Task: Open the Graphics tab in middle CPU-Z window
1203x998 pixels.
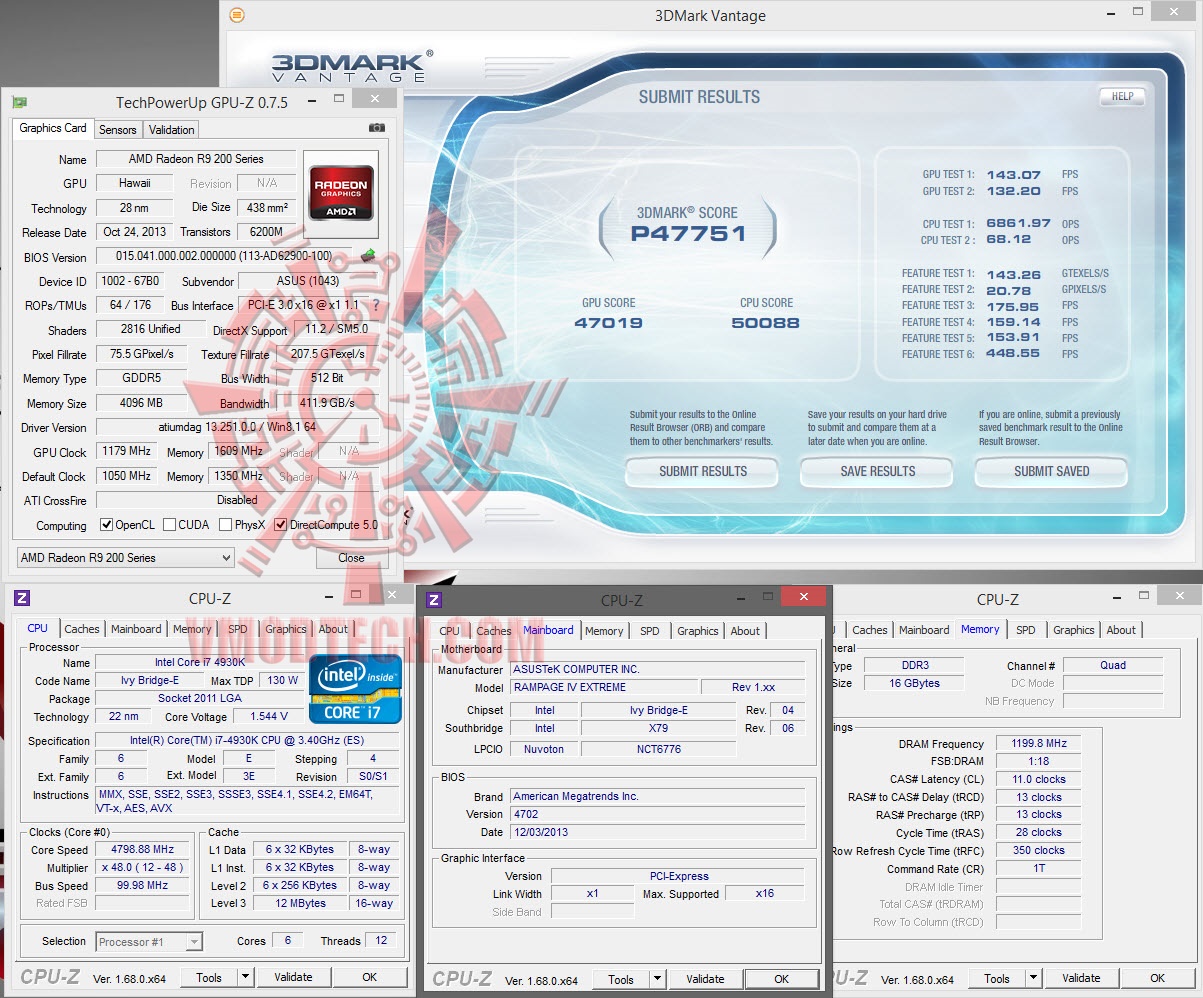Action: [x=698, y=631]
